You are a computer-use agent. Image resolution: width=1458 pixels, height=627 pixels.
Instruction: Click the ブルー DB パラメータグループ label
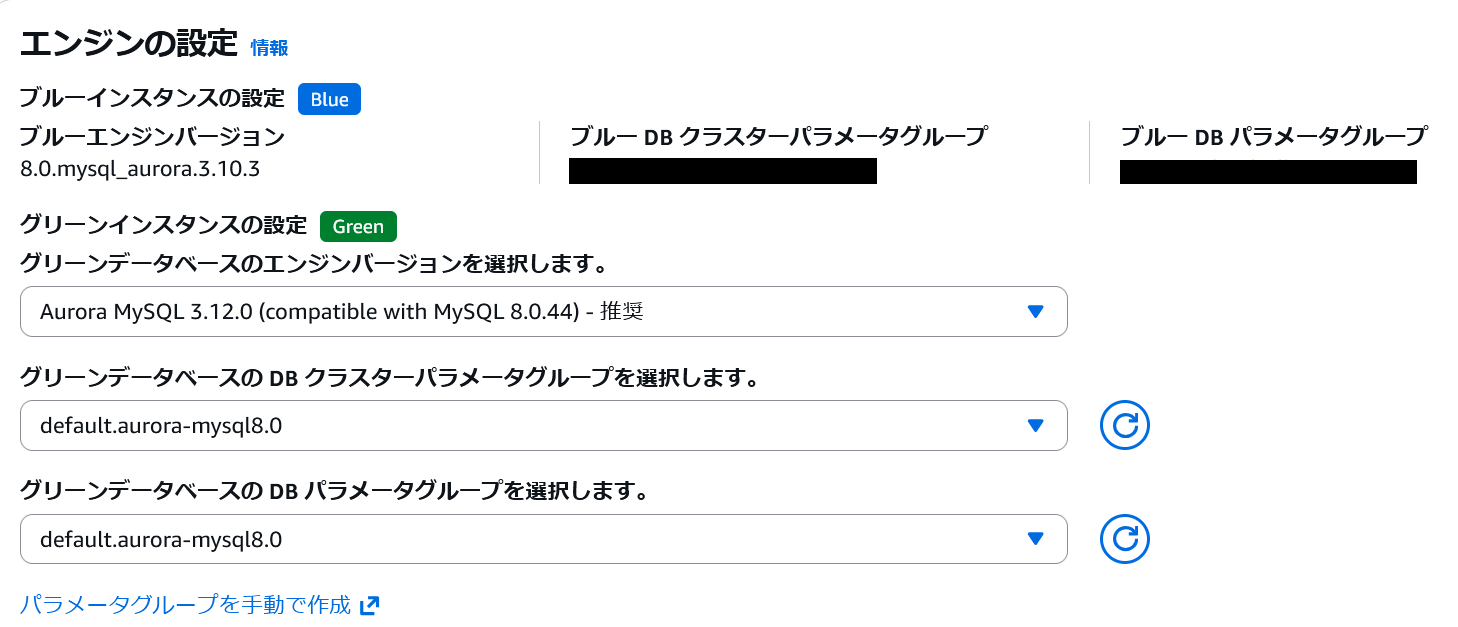click(1273, 136)
